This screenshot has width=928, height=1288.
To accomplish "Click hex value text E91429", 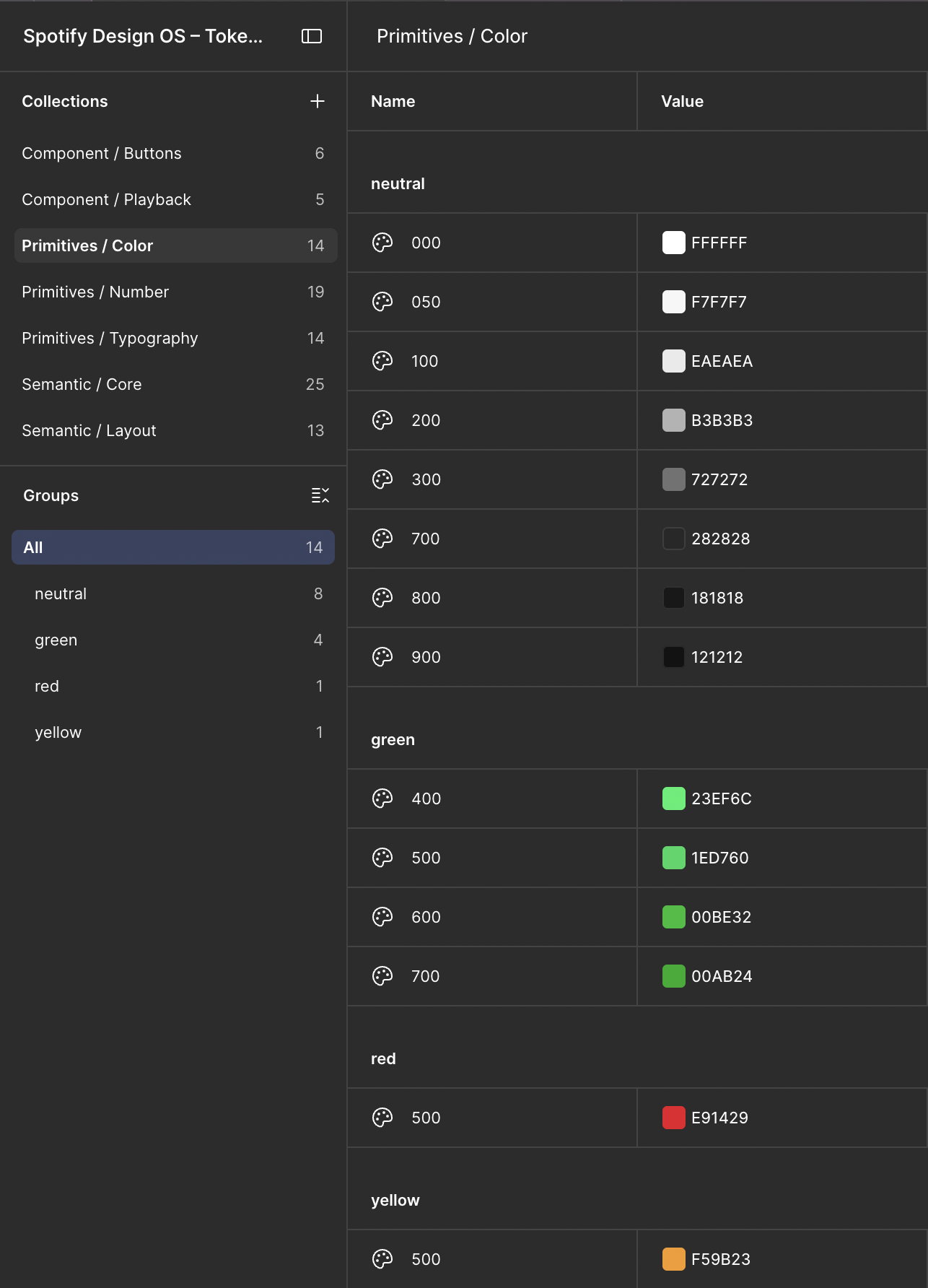I will click(x=719, y=1118).
